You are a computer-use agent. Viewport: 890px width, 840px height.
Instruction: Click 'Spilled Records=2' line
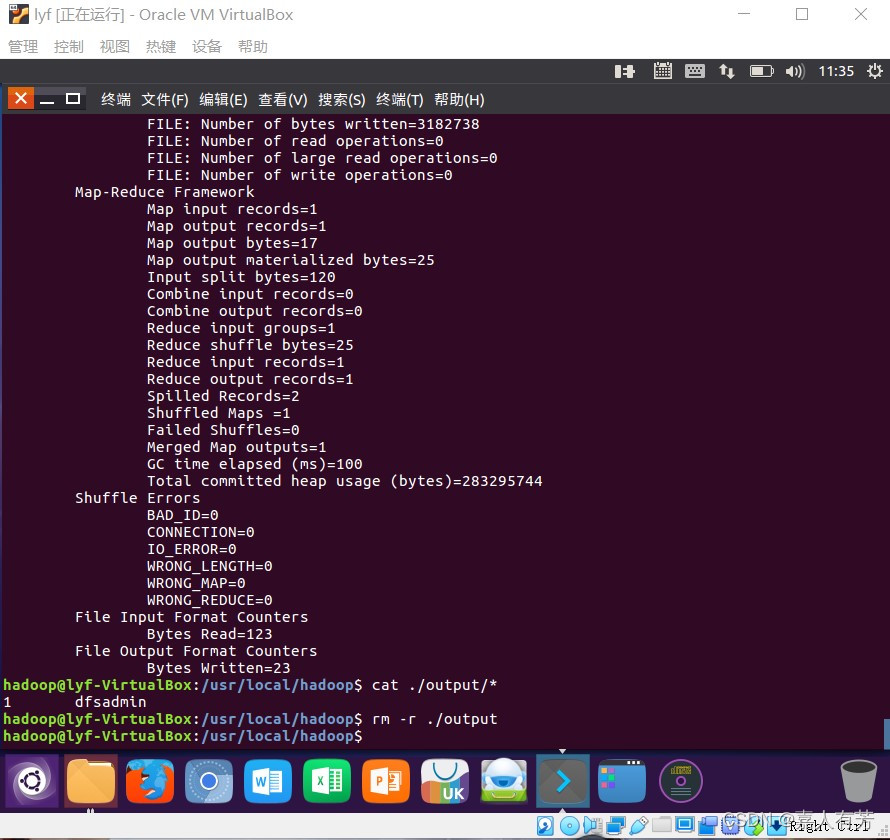coord(223,396)
